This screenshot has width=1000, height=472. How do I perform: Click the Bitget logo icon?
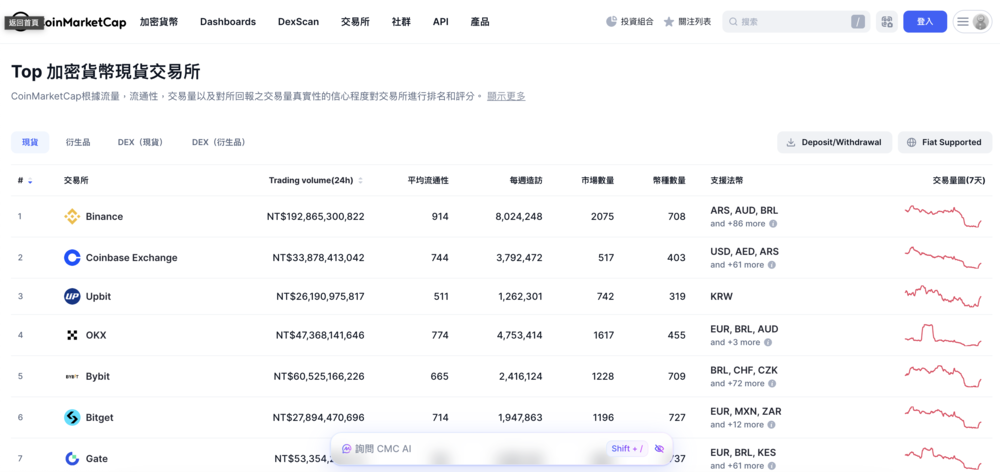click(72, 418)
